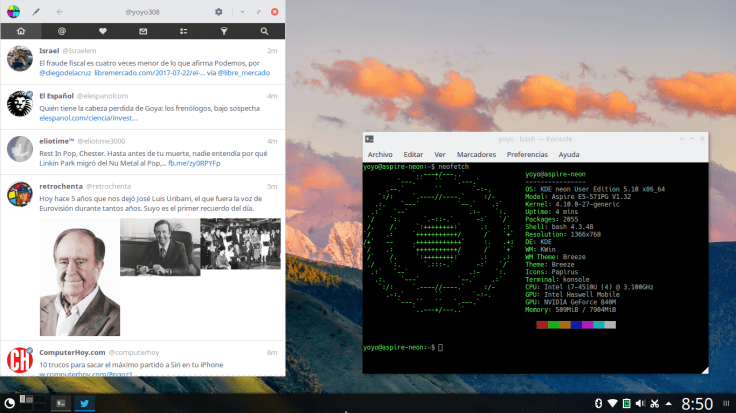Expand the hidden system tray icons arrow
The height and width of the screenshot is (413, 736).
click(668, 403)
